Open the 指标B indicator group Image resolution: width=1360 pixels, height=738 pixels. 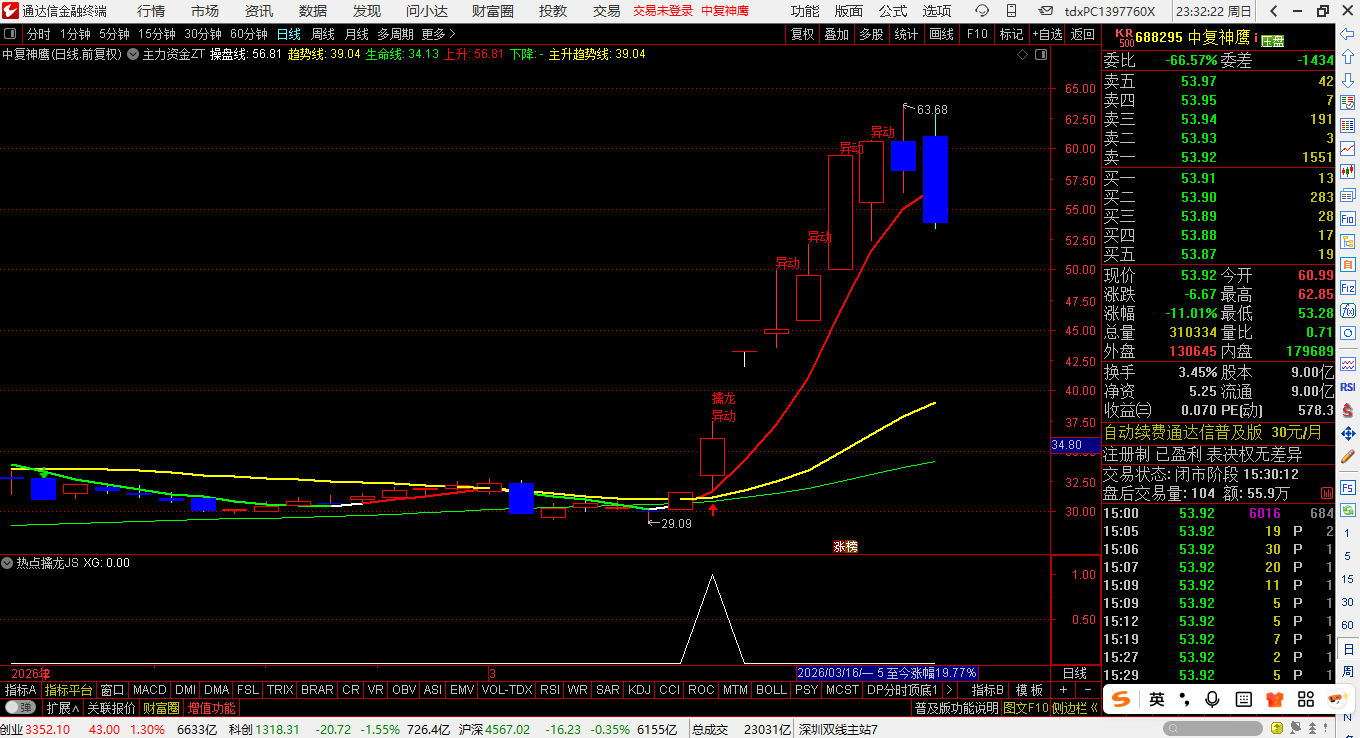coord(988,690)
